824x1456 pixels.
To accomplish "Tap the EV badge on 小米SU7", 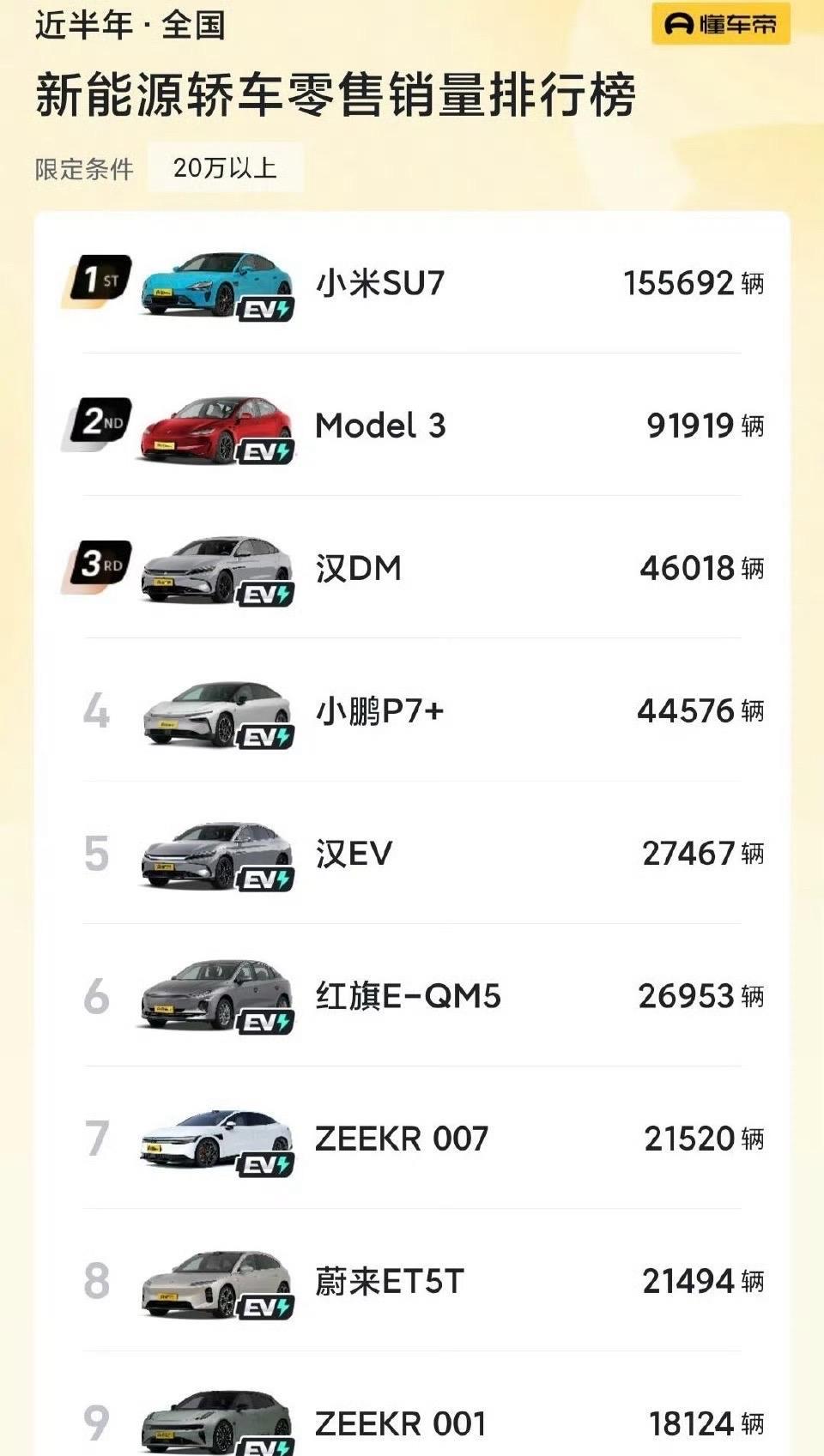I will click(x=266, y=310).
